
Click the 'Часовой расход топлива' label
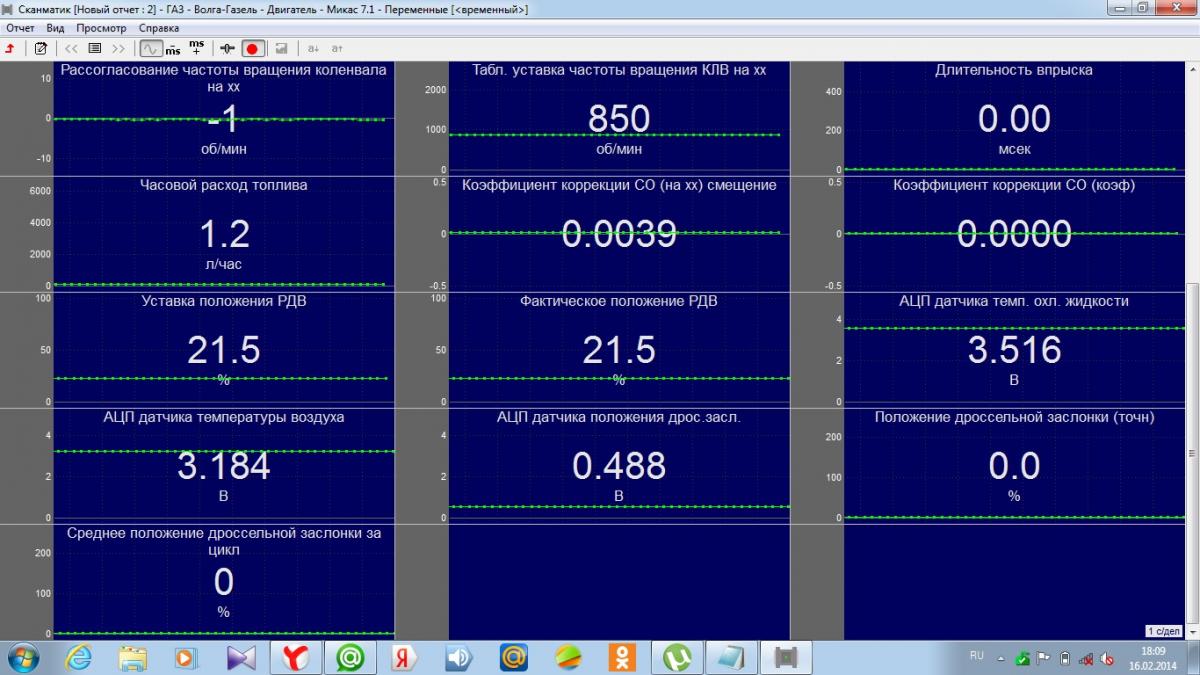[x=224, y=185]
